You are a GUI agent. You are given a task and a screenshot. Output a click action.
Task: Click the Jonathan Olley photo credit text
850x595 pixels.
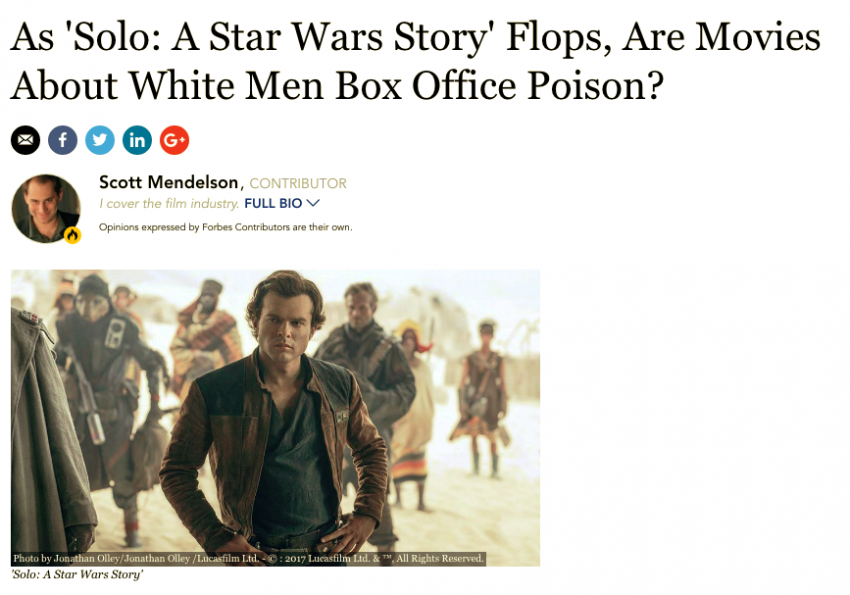click(136, 558)
